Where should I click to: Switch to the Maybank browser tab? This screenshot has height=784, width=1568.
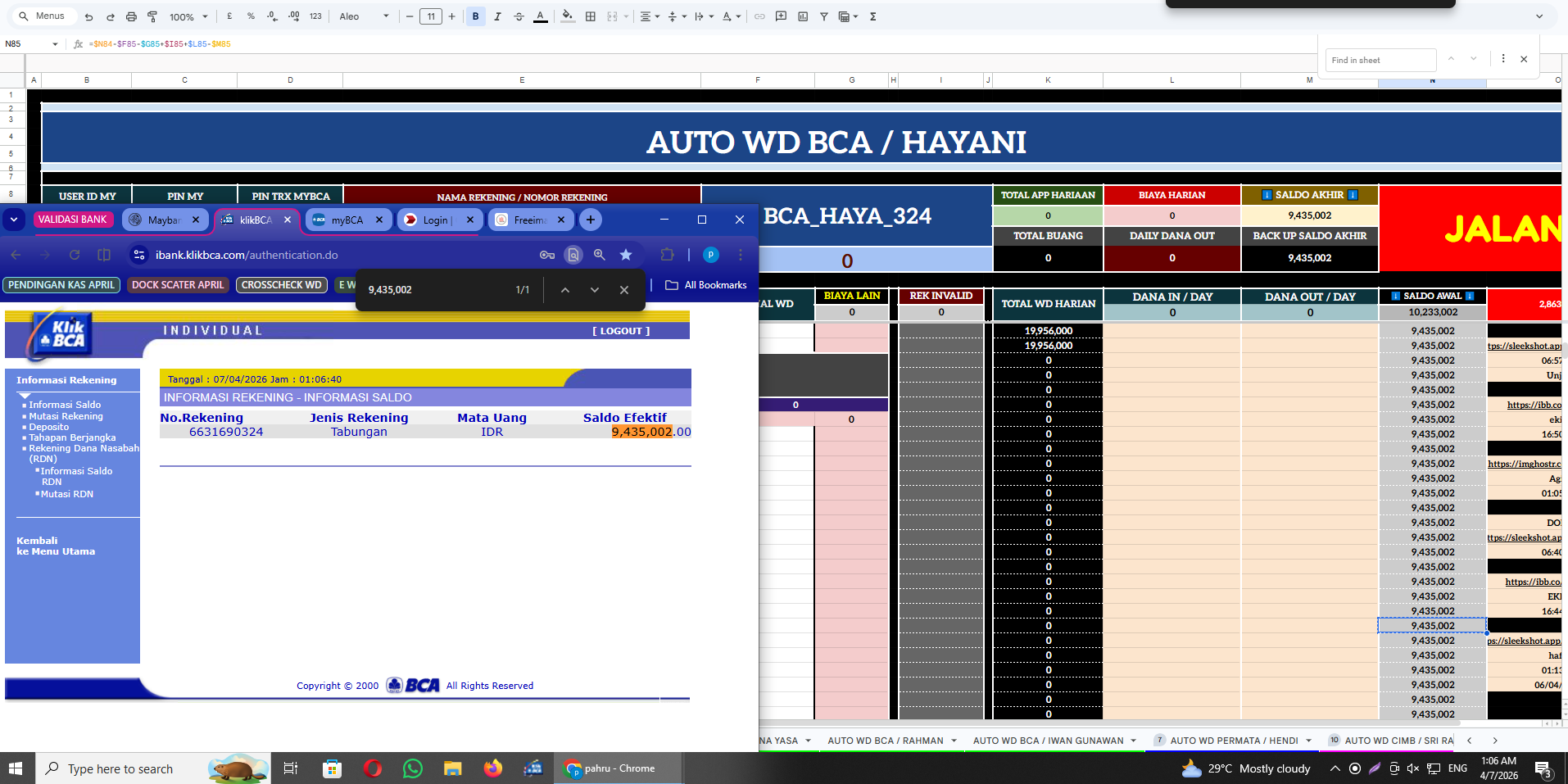(x=165, y=220)
